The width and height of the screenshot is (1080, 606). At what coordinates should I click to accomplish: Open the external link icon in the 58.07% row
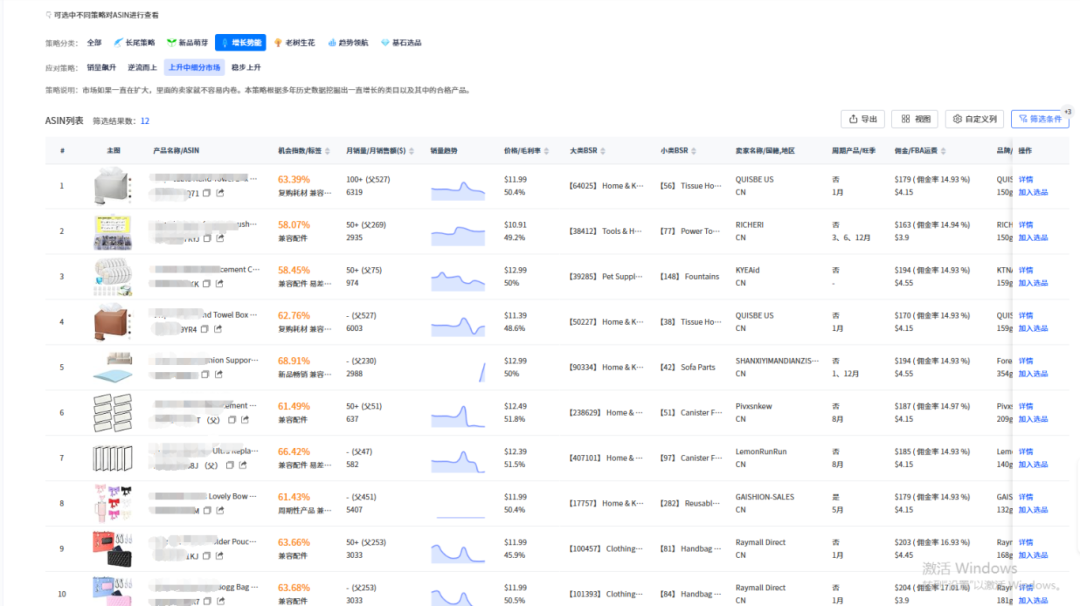[x=220, y=238]
